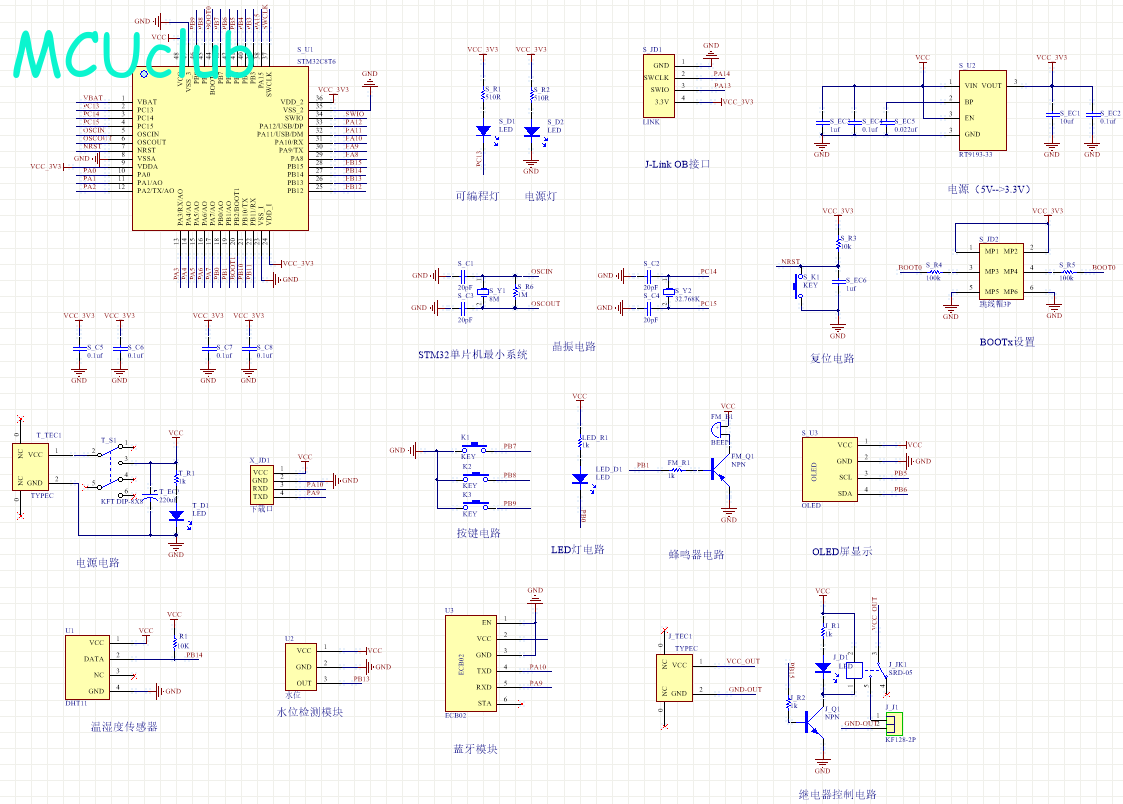The height and width of the screenshot is (804, 1123).
Task: Select the T_S1 DIP power switch
Action: pyautogui.click(x=111, y=470)
